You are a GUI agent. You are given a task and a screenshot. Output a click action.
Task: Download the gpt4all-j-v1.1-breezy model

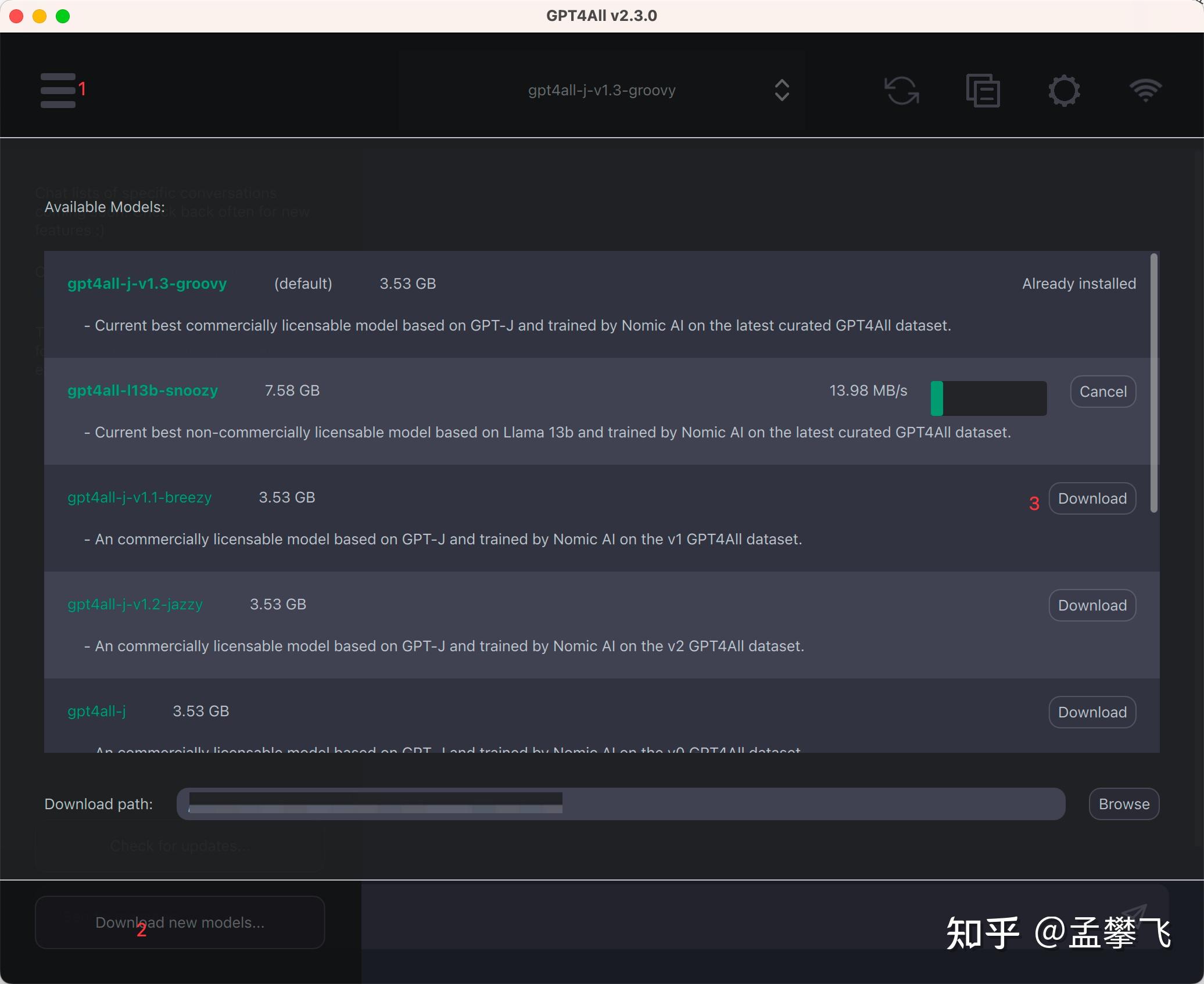pyautogui.click(x=1091, y=498)
